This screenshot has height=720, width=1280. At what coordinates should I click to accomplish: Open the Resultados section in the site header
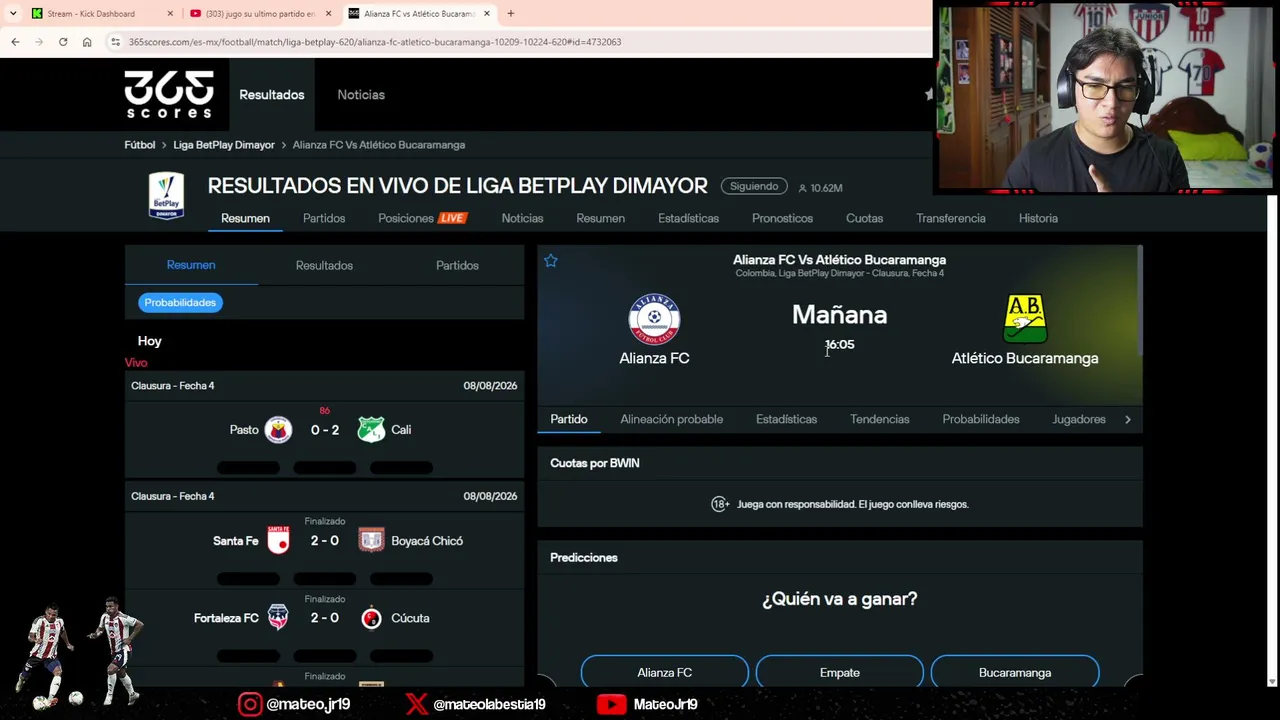272,95
